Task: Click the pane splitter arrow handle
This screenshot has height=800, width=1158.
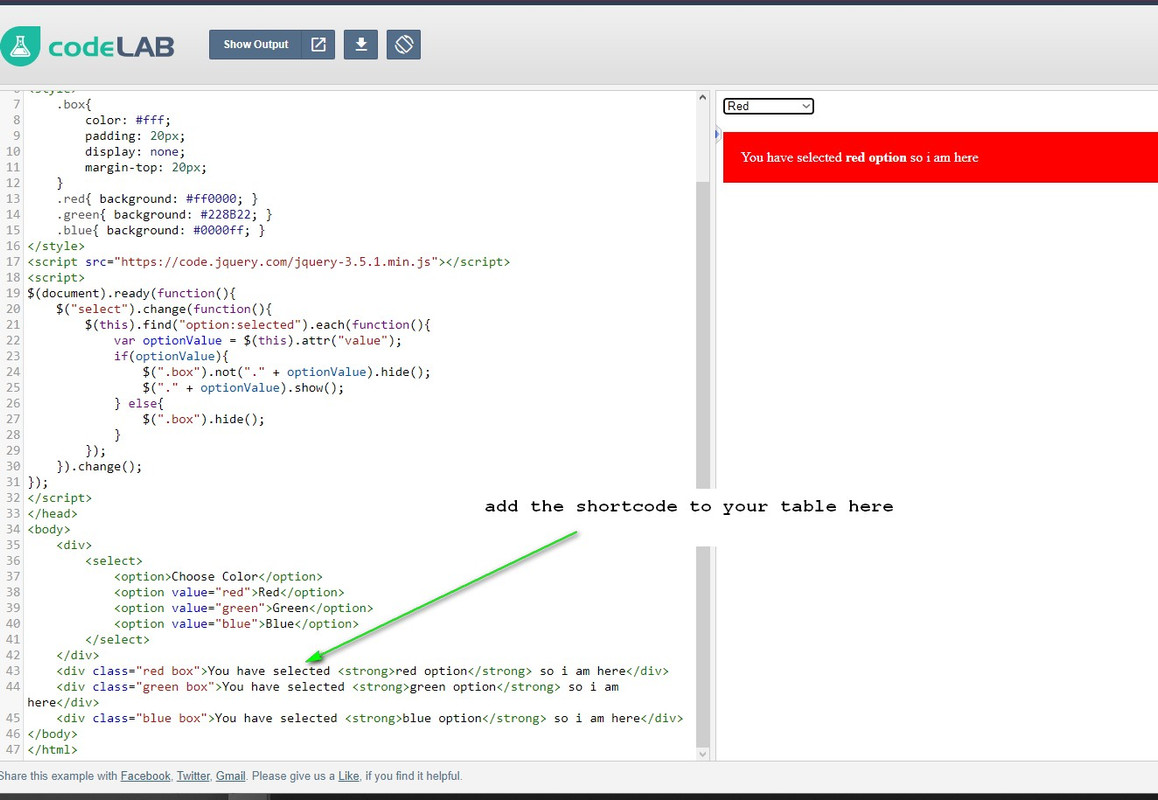Action: pos(717,134)
